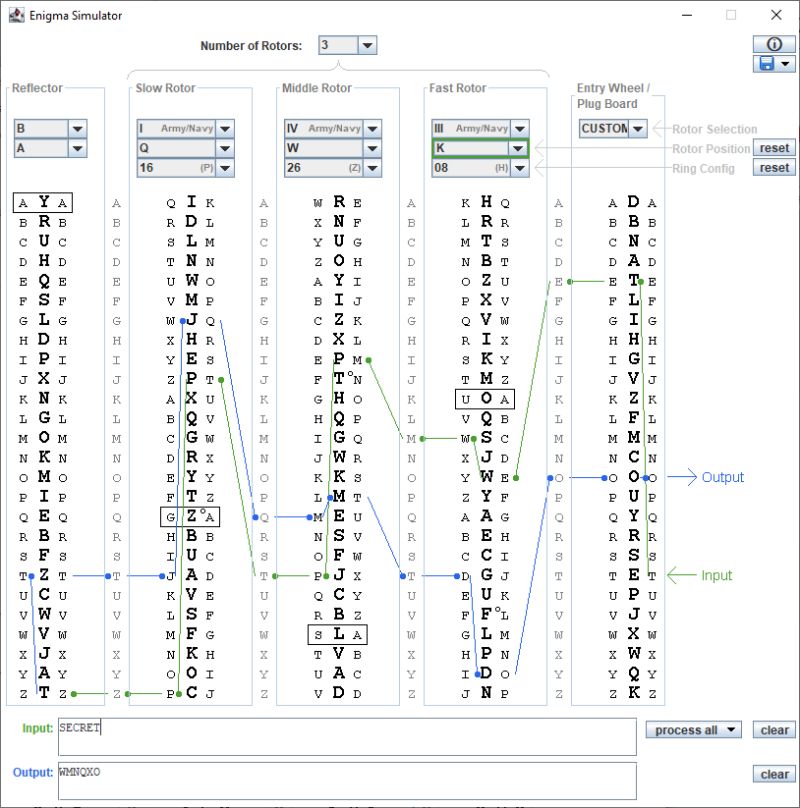Click the reset button for Ring Config
Image resolution: width=800 pixels, height=808 pixels.
[x=775, y=167]
